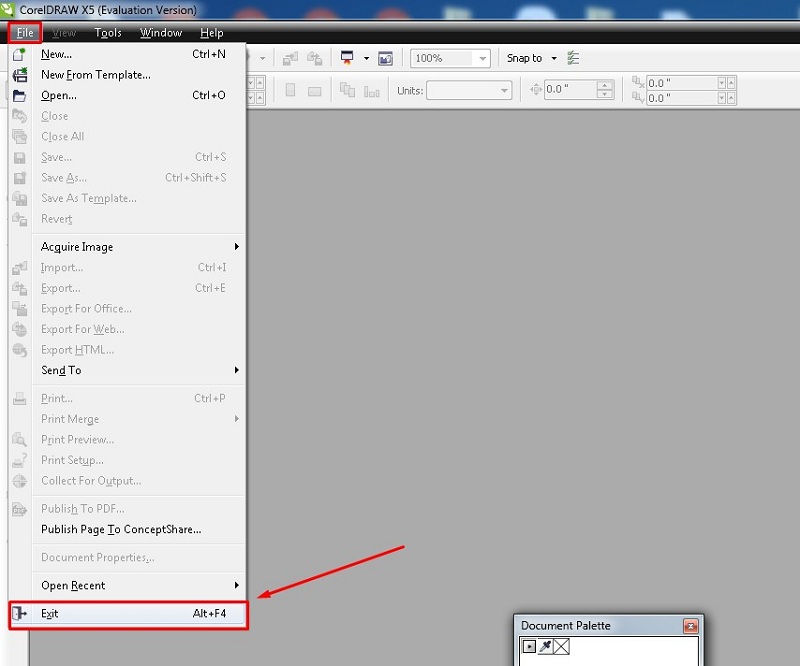The width and height of the screenshot is (800, 666).
Task: Select the no-color swatch in Document Palette
Action: coord(561,646)
